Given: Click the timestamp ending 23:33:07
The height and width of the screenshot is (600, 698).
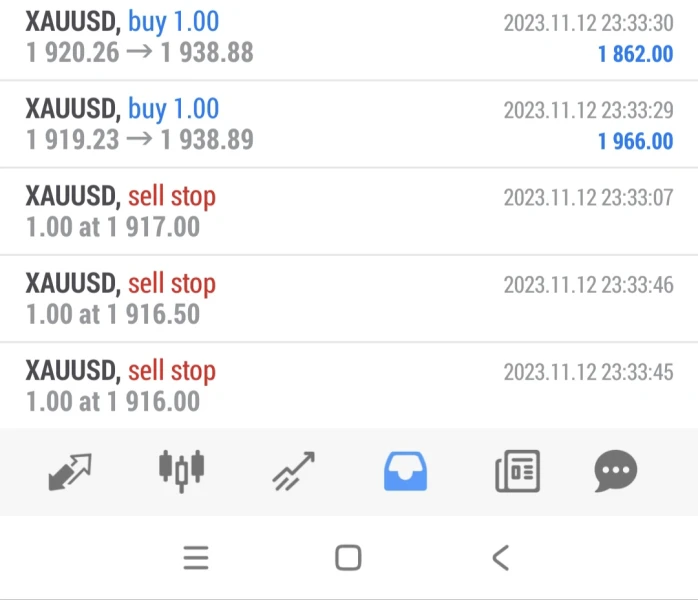Looking at the screenshot, I should coord(588,197).
